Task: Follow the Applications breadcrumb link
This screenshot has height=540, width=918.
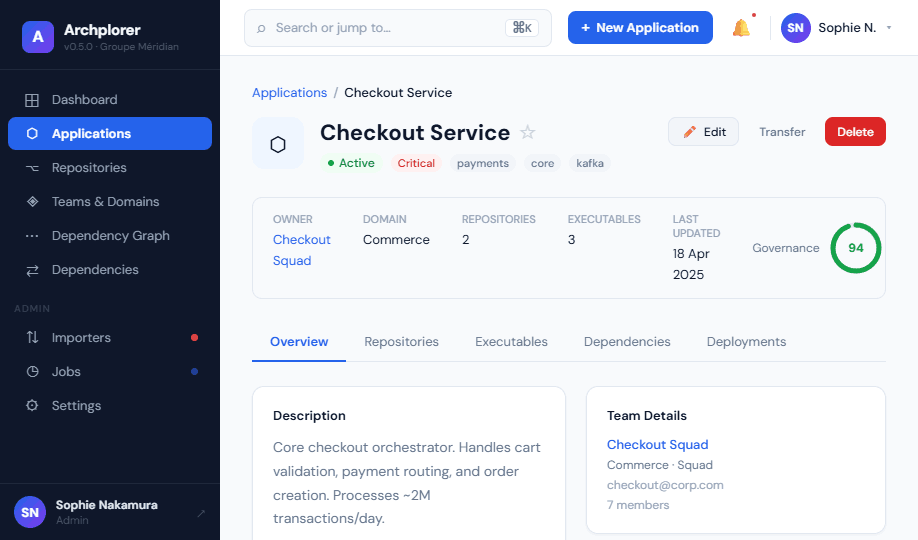Action: click(289, 93)
